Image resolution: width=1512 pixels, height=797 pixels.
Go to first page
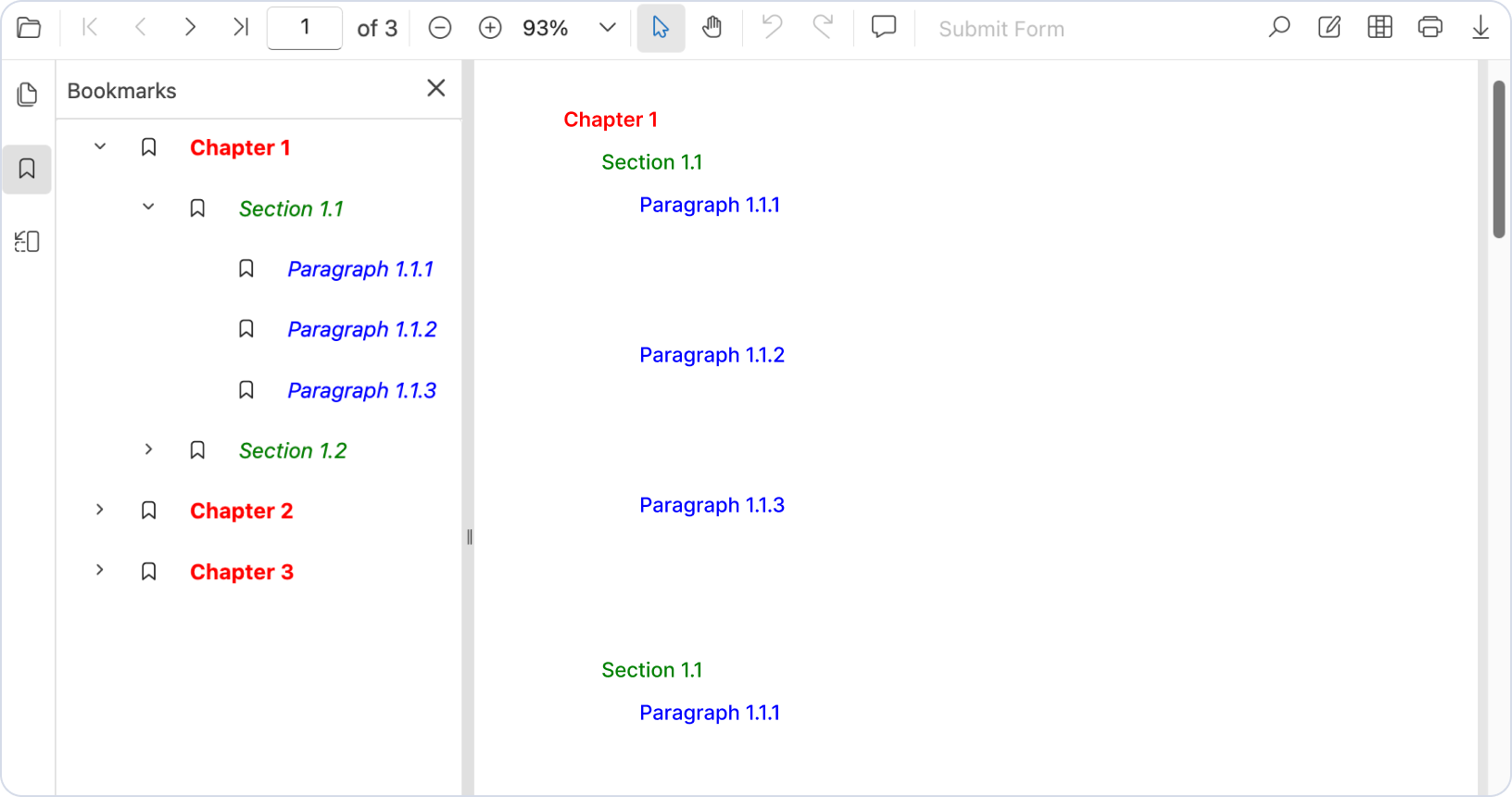click(x=90, y=28)
